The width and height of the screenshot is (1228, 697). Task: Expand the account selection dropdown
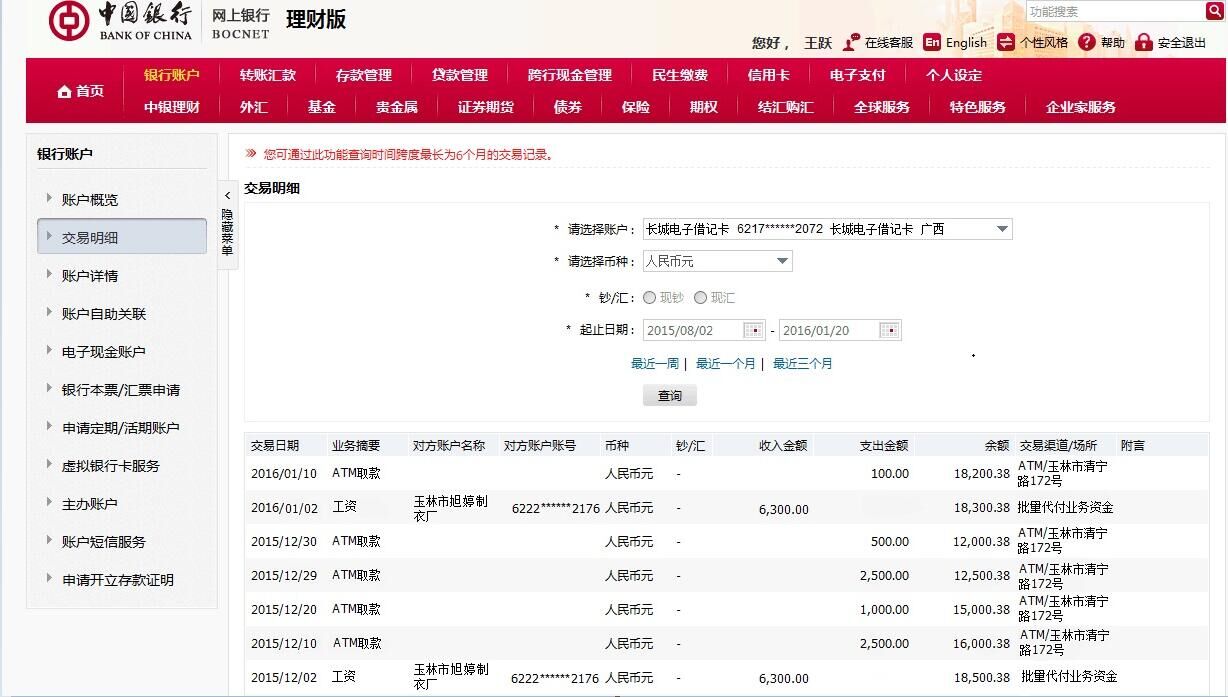1002,229
